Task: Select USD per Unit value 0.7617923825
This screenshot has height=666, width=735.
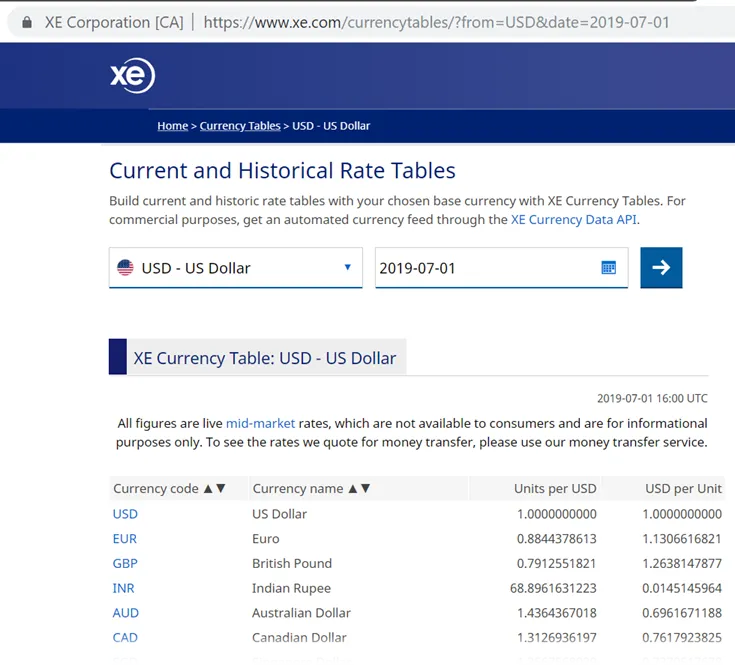Action: (x=682, y=637)
